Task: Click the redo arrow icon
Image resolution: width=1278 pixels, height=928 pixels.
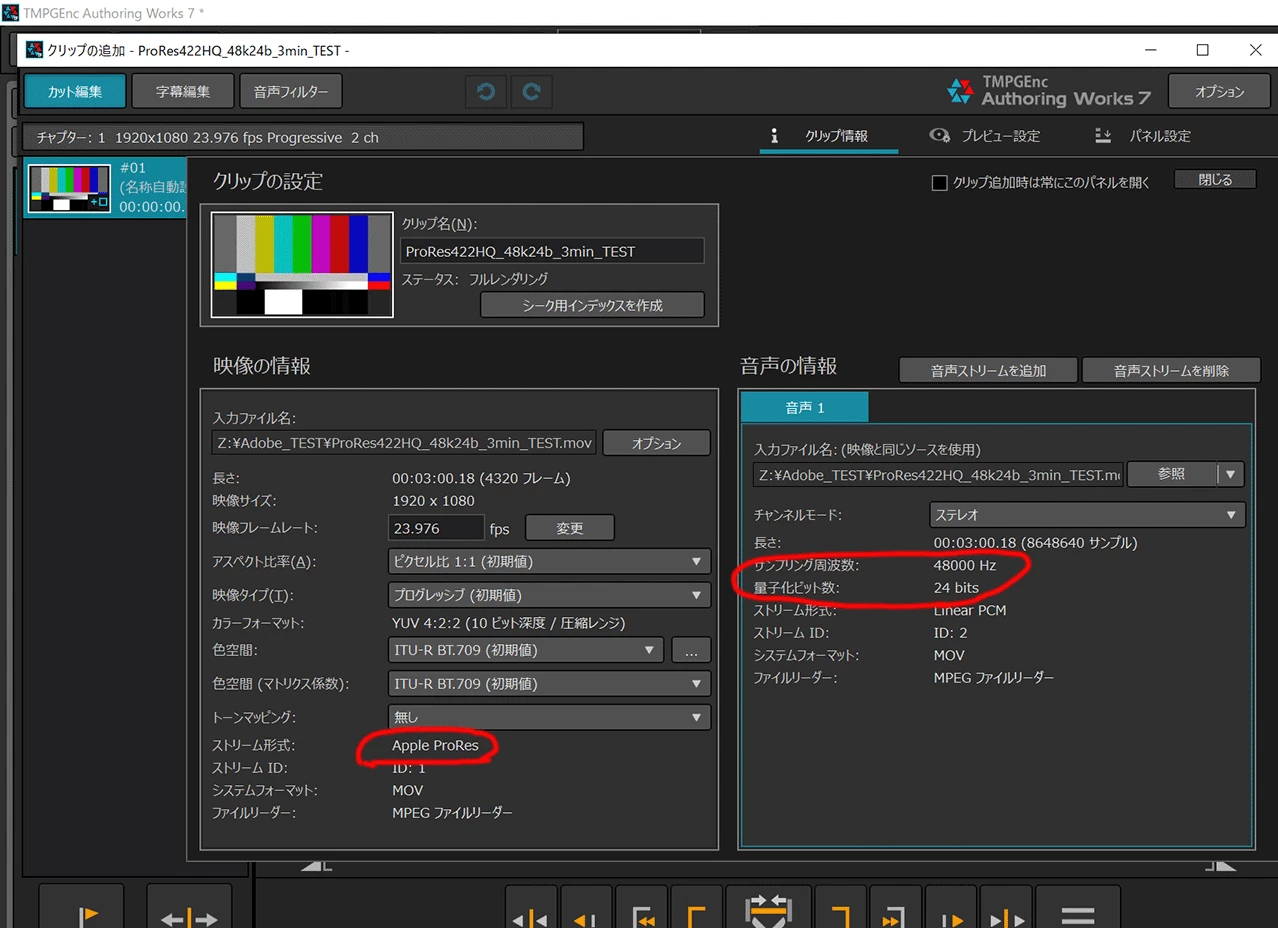Action: 532,92
